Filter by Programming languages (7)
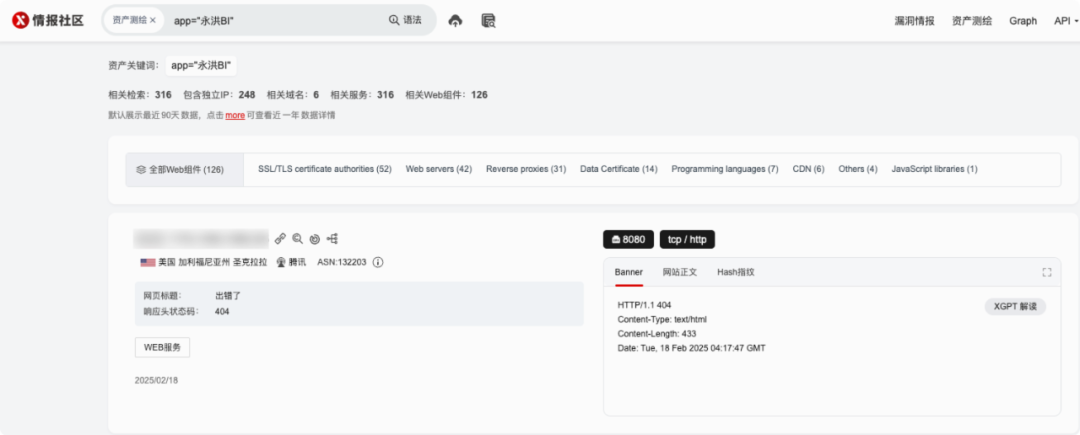1080x435 pixels. (x=725, y=169)
